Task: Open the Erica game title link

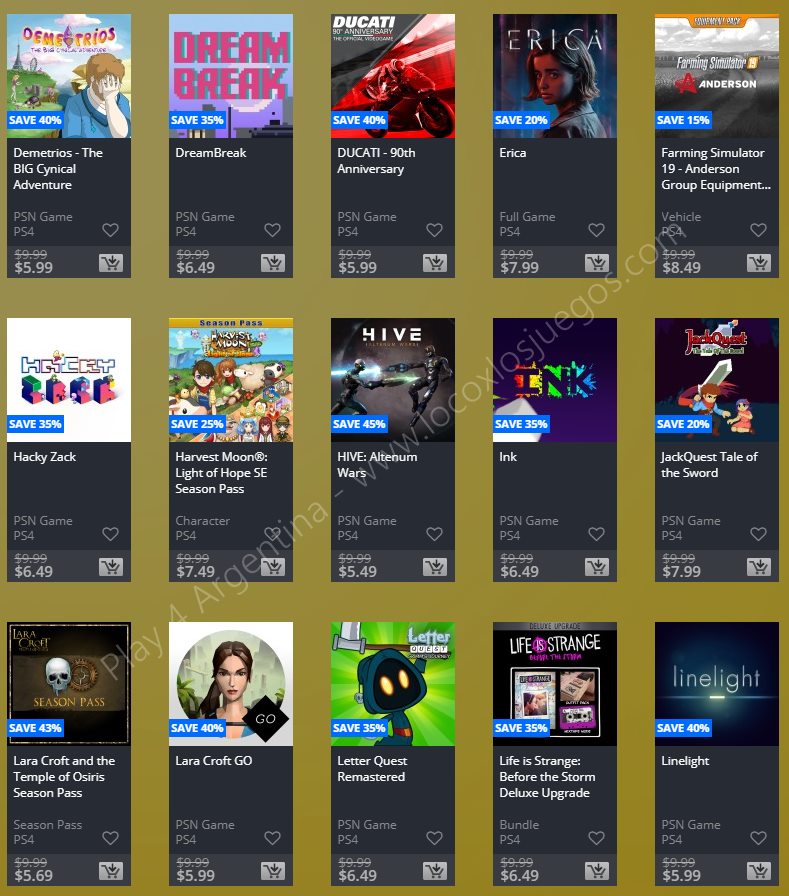Action: (x=512, y=153)
